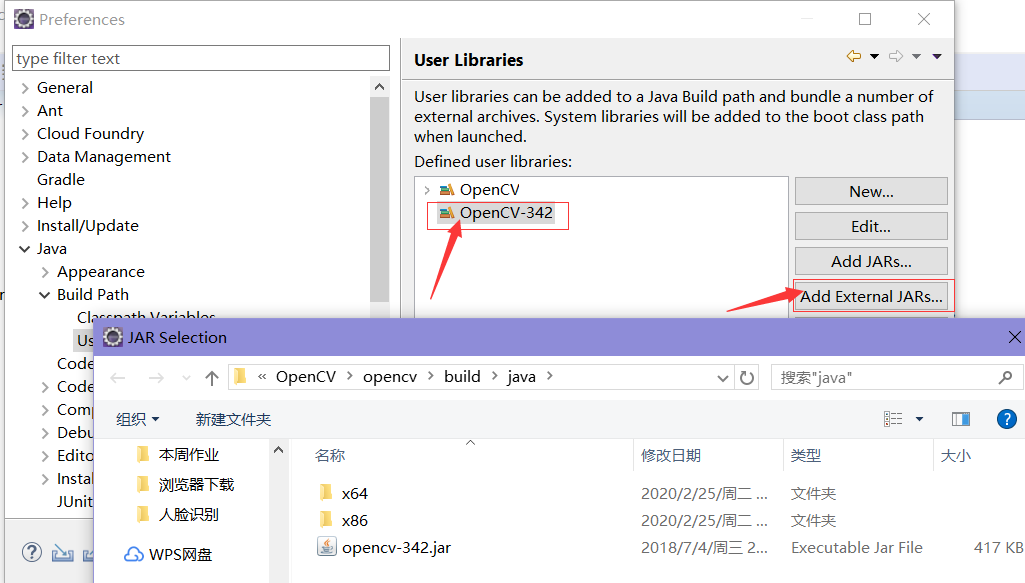Open the 组织 menu
1025x583 pixels.
[137, 420]
